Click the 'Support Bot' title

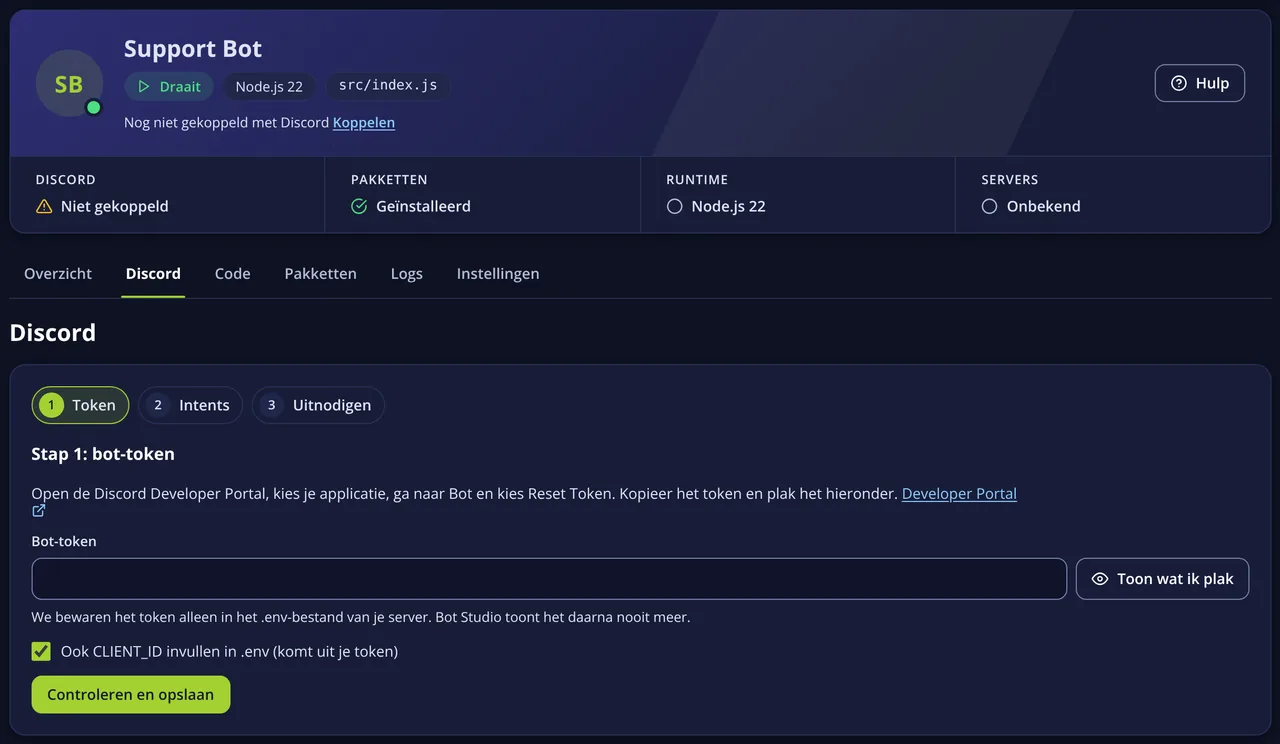click(x=193, y=49)
